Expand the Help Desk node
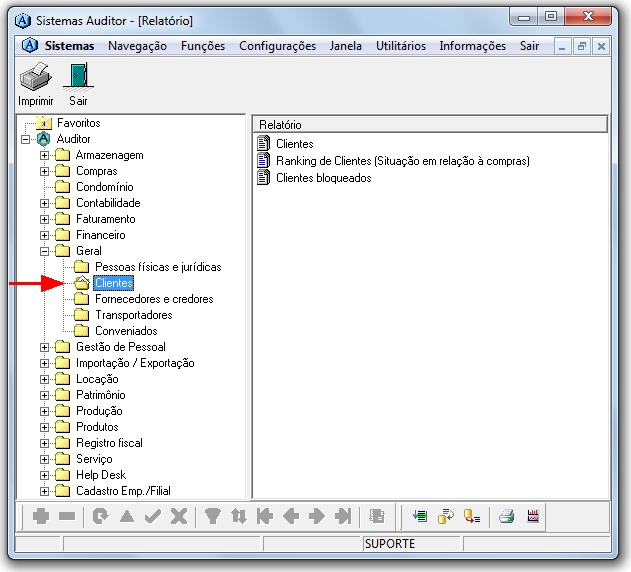This screenshot has width=631, height=572. click(44, 475)
